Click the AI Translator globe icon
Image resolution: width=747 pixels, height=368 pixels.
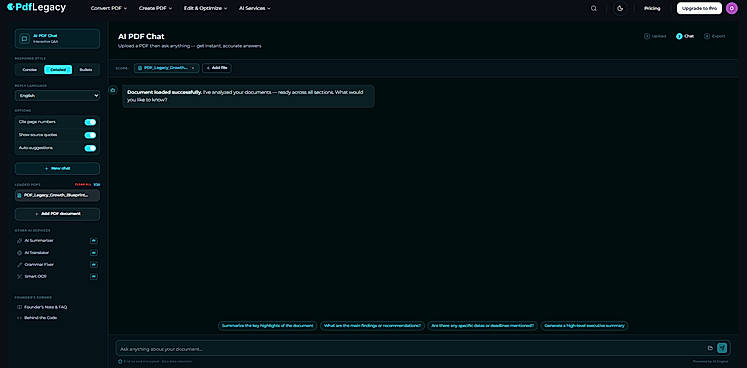click(20, 253)
